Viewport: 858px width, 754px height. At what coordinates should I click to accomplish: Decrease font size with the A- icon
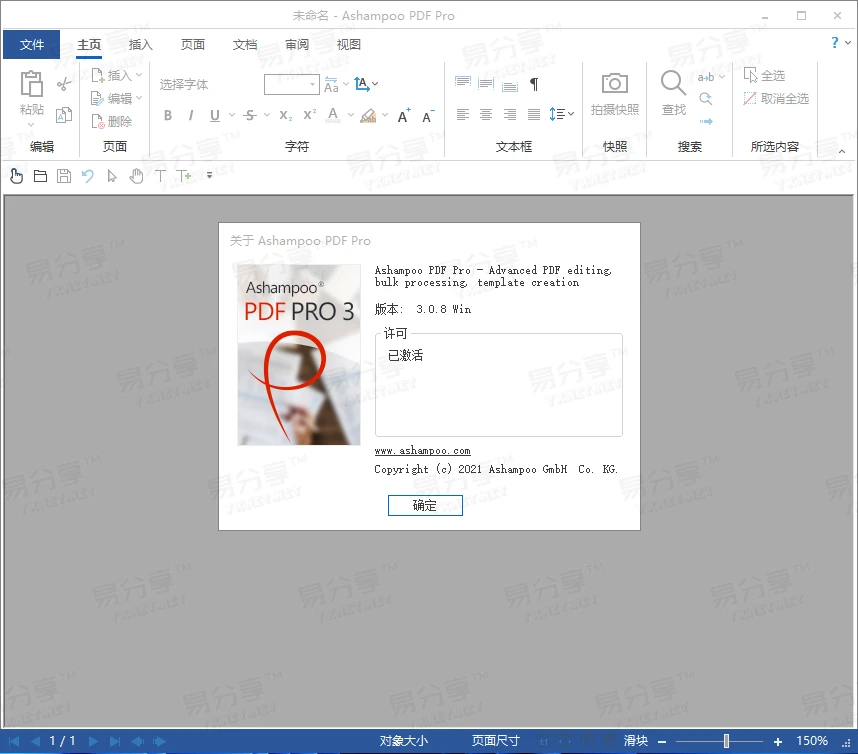428,115
